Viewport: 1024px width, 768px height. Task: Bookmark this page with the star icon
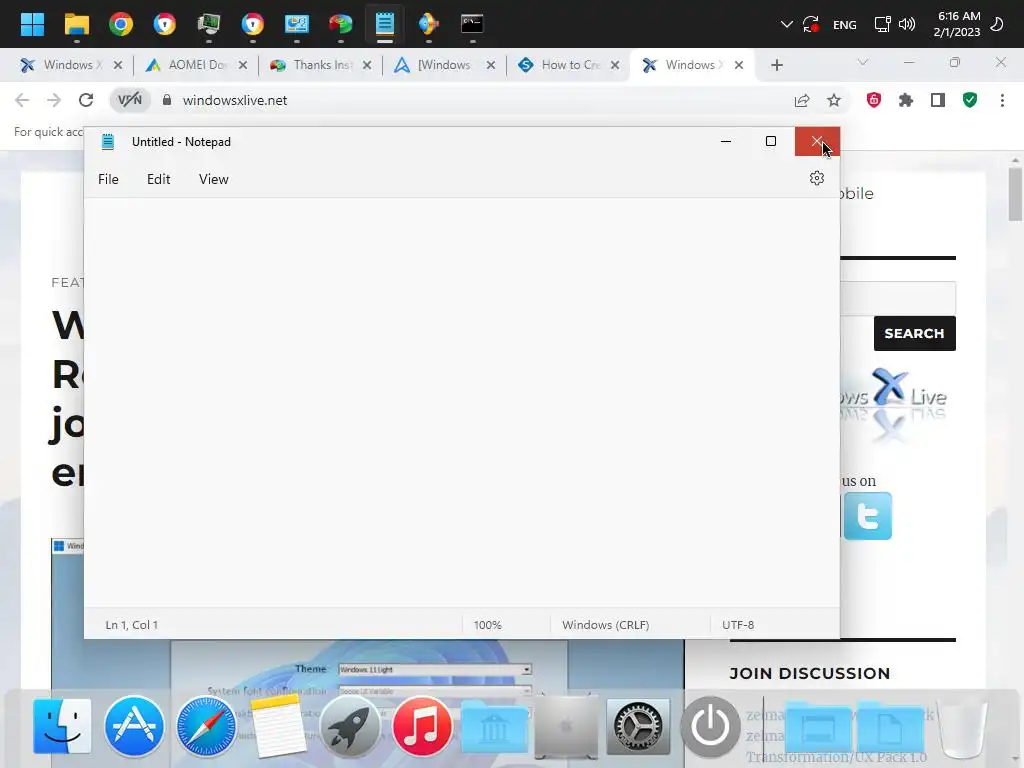(833, 100)
